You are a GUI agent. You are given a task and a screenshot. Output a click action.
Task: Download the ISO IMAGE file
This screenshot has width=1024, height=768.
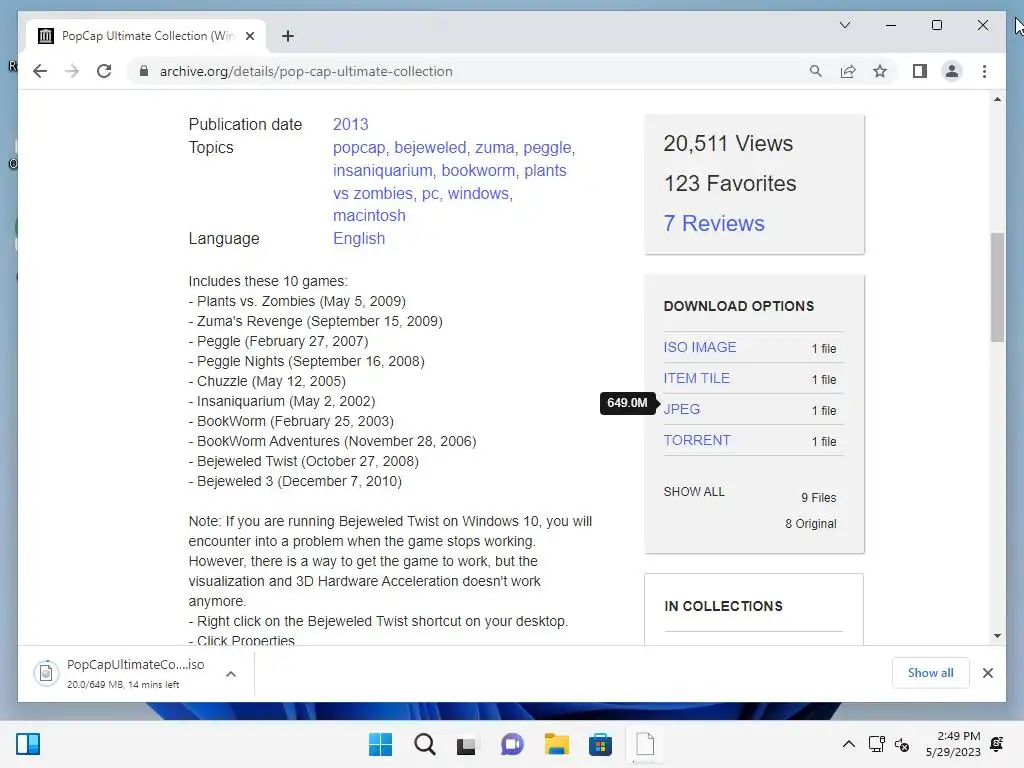click(699, 347)
